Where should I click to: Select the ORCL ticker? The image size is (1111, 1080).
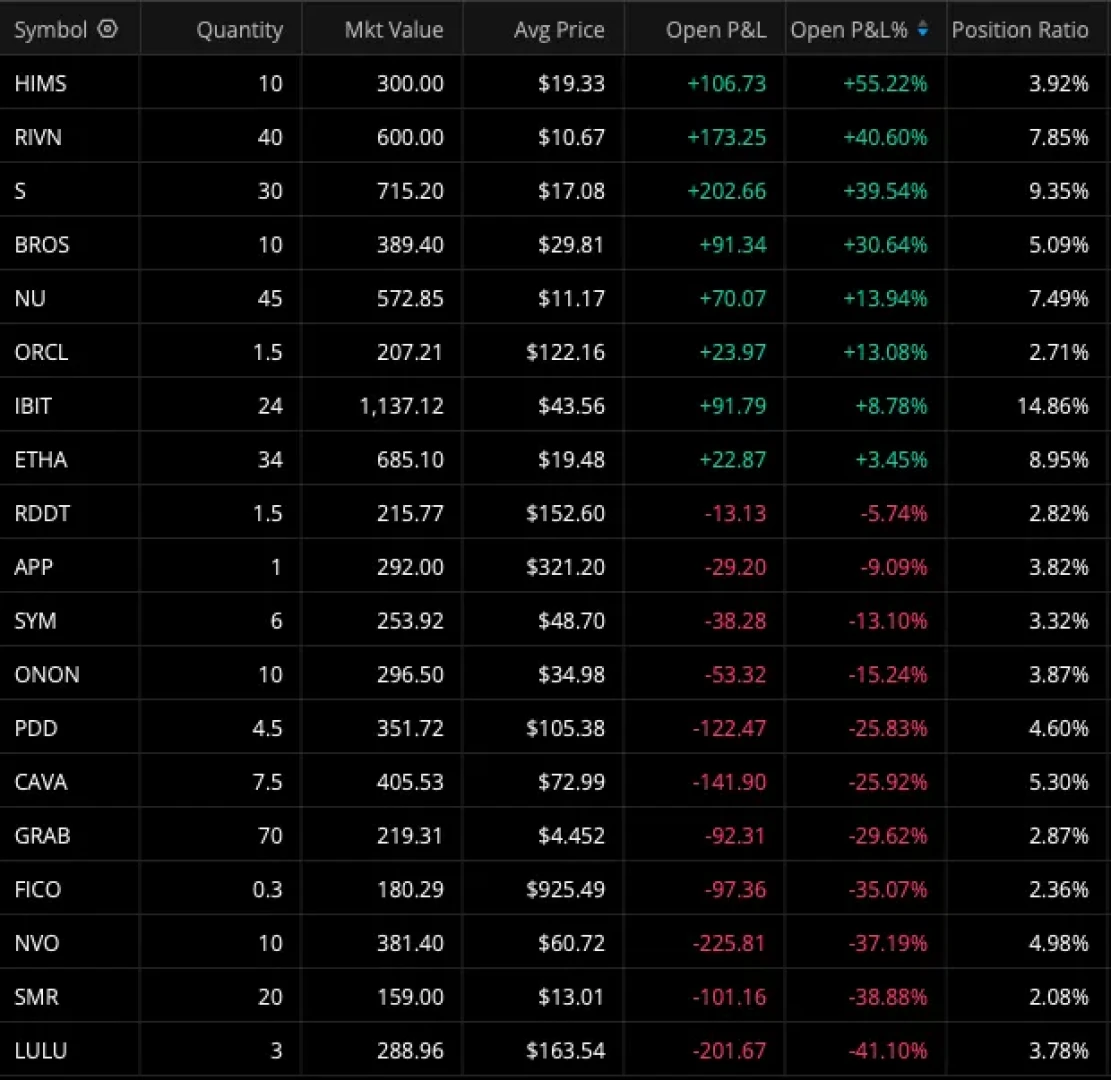click(41, 352)
